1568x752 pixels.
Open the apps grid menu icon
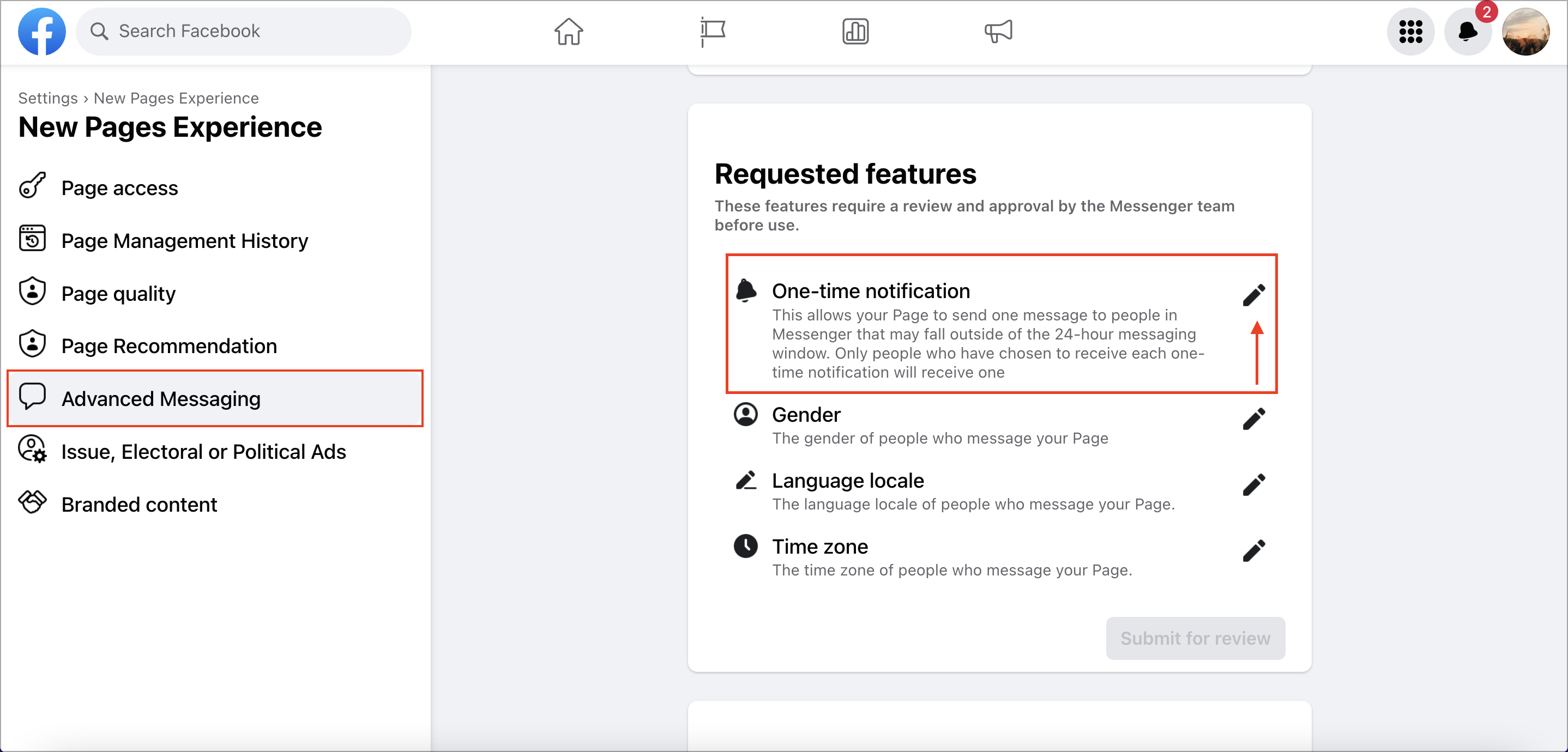tap(1410, 31)
